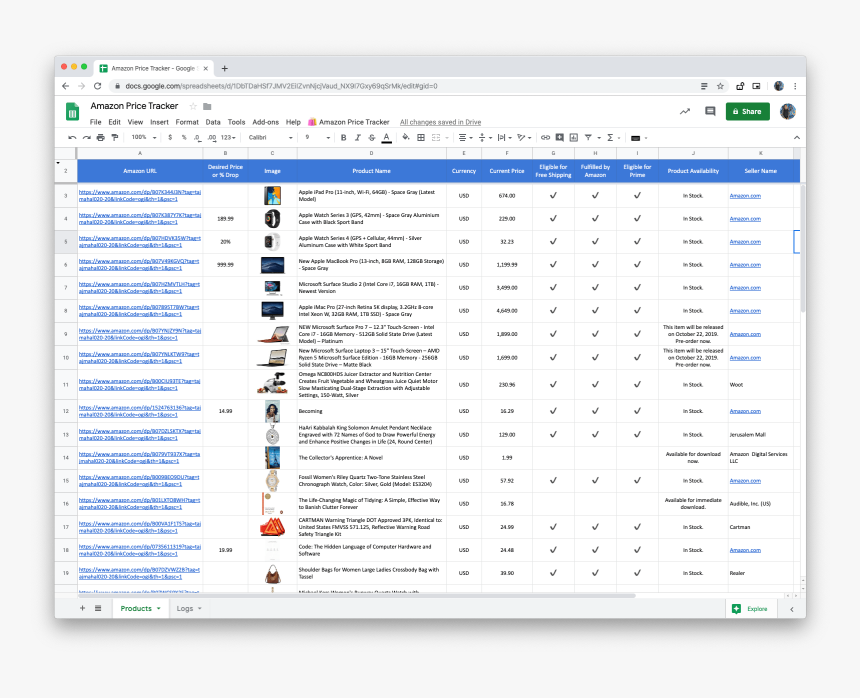Open the Format menu

coord(187,122)
